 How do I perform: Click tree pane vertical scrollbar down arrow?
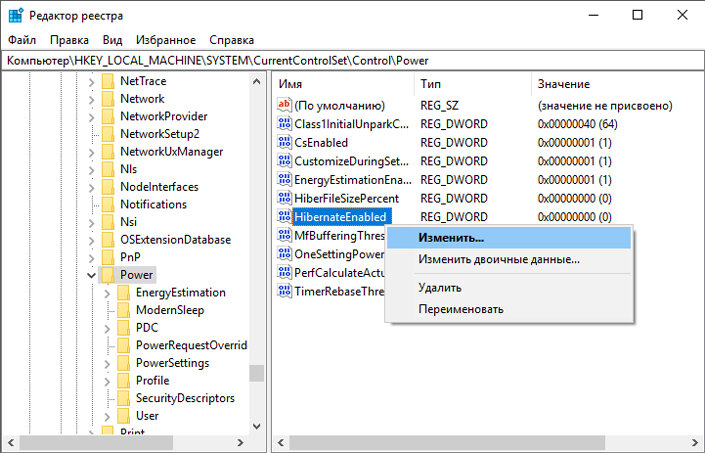(257, 426)
